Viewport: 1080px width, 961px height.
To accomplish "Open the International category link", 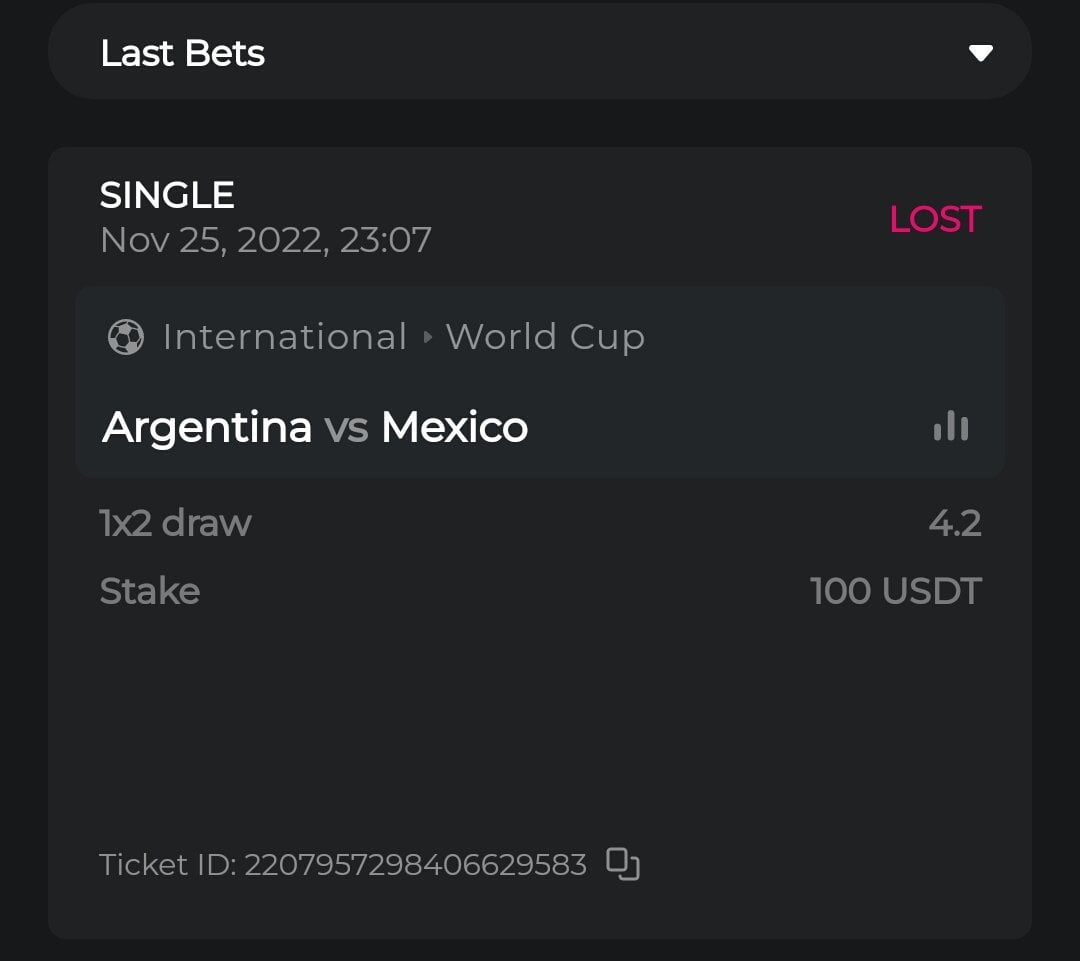I will click(x=285, y=337).
